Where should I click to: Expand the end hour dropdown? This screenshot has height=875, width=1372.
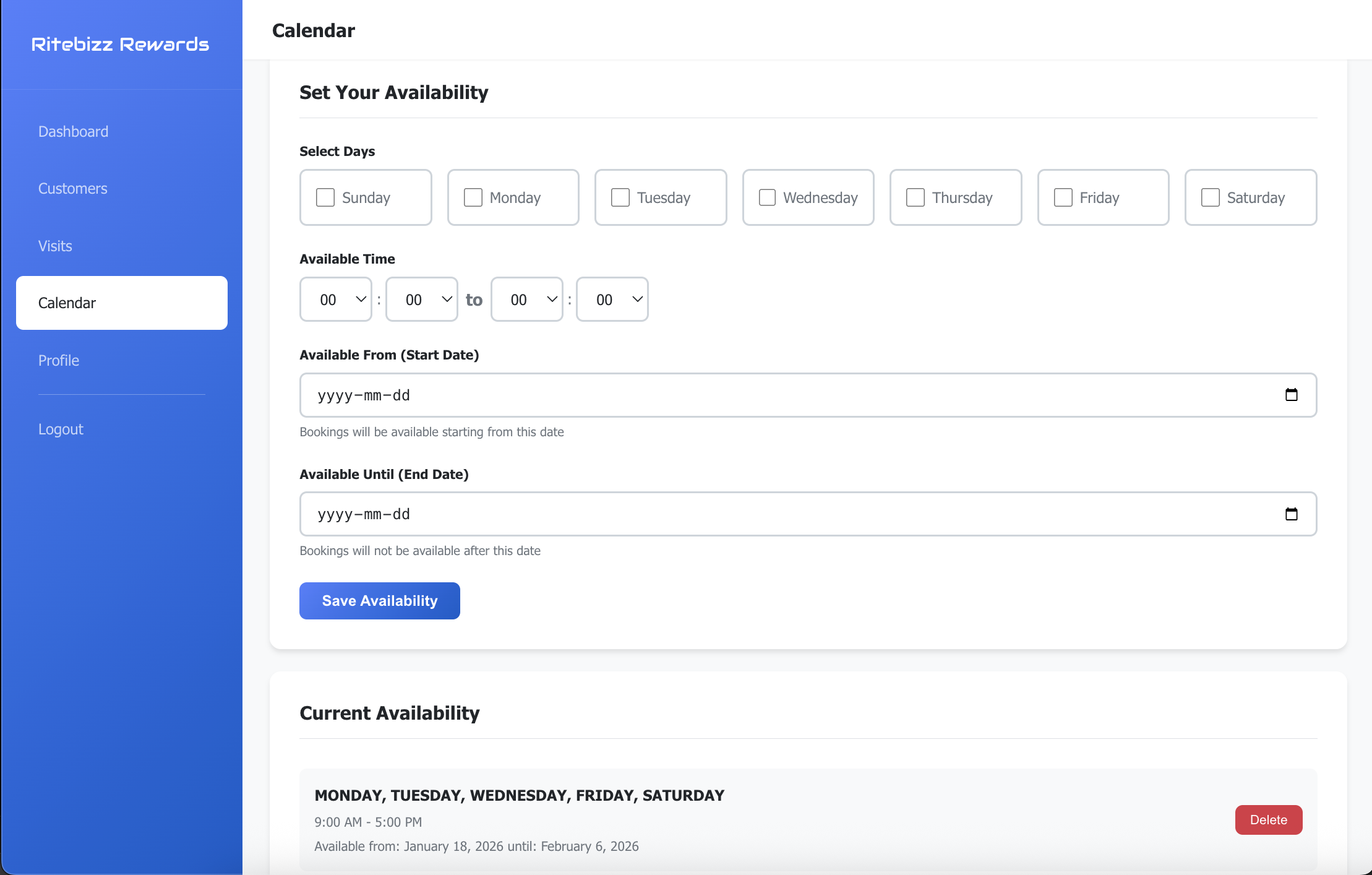(x=527, y=300)
